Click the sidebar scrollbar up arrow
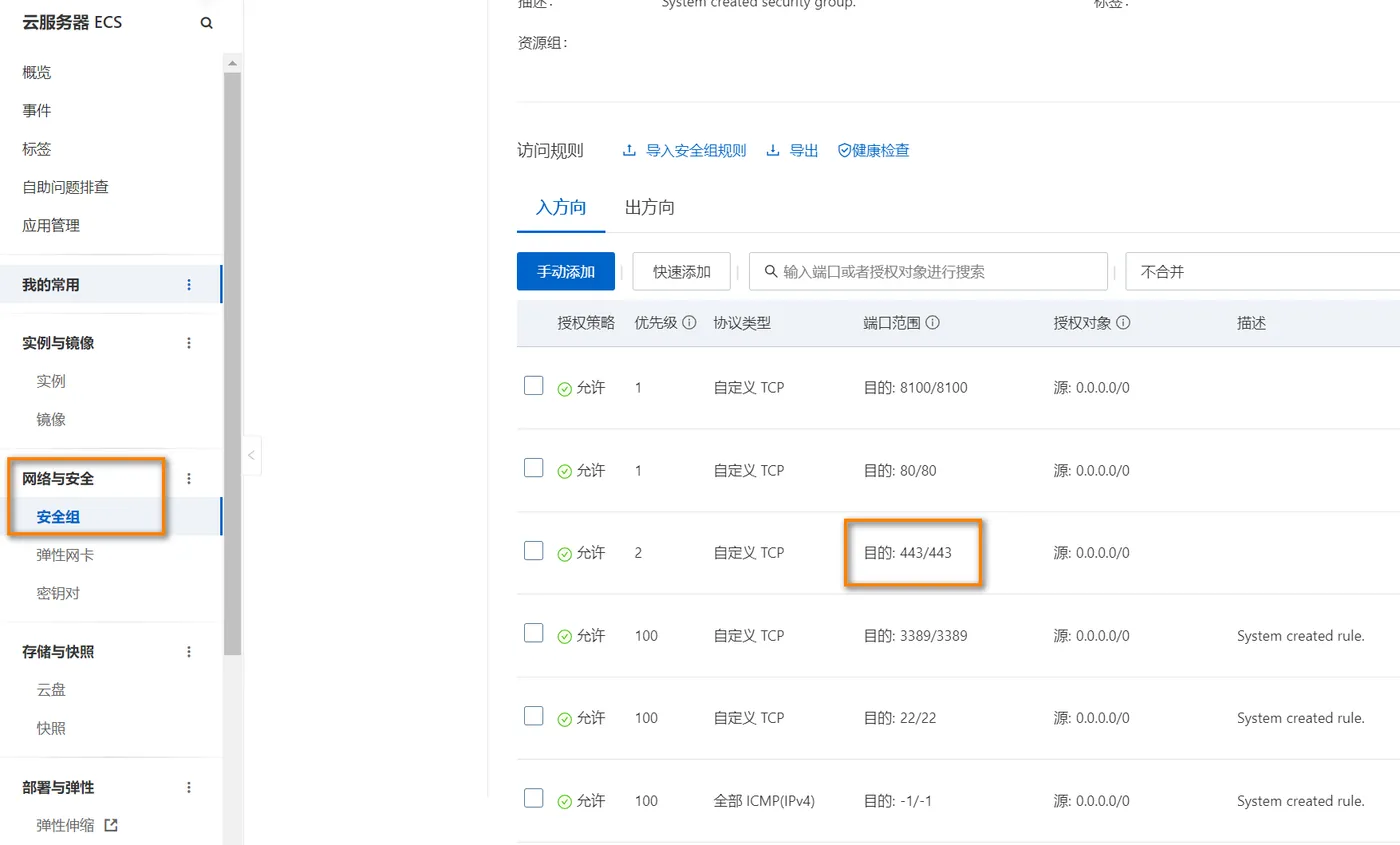This screenshot has height=845, width=1400. [x=232, y=63]
